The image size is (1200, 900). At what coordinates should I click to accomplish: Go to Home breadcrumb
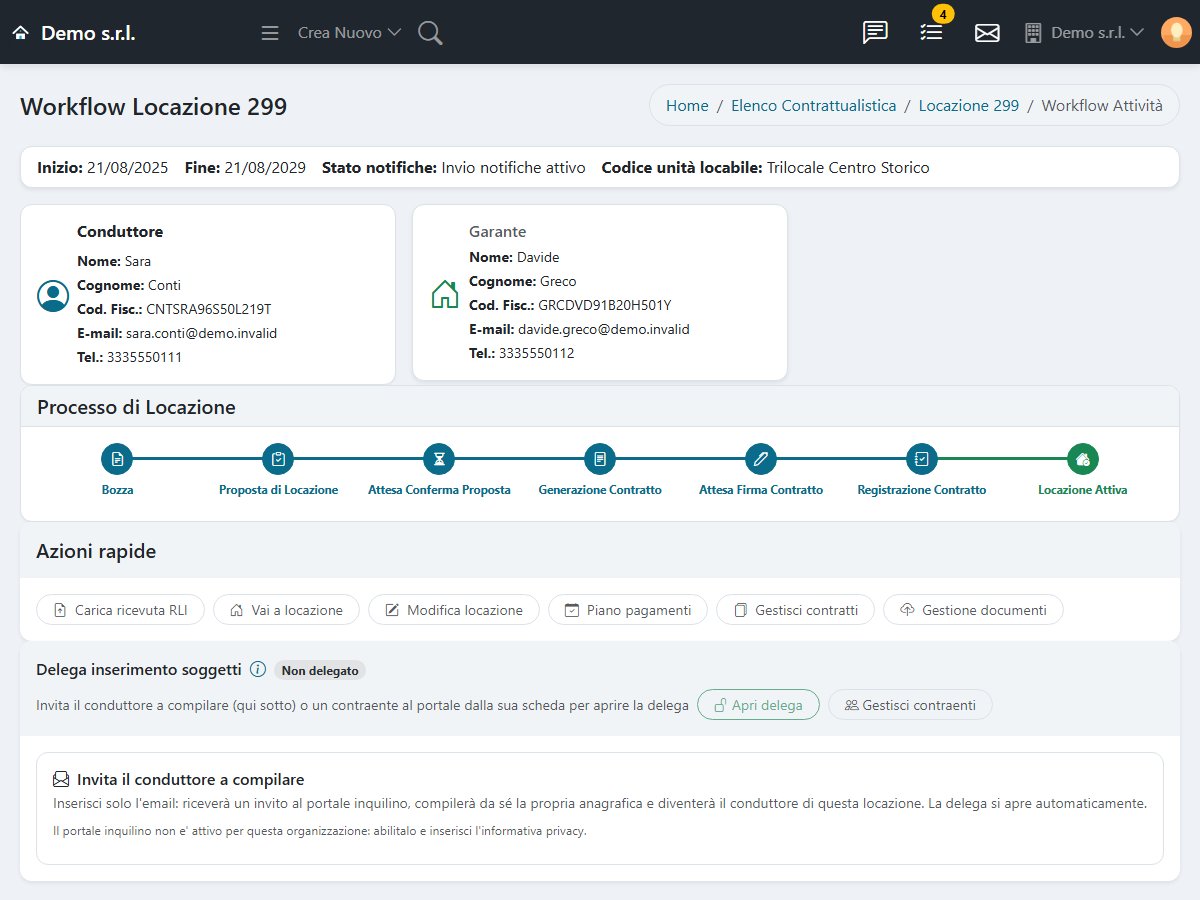pos(687,105)
